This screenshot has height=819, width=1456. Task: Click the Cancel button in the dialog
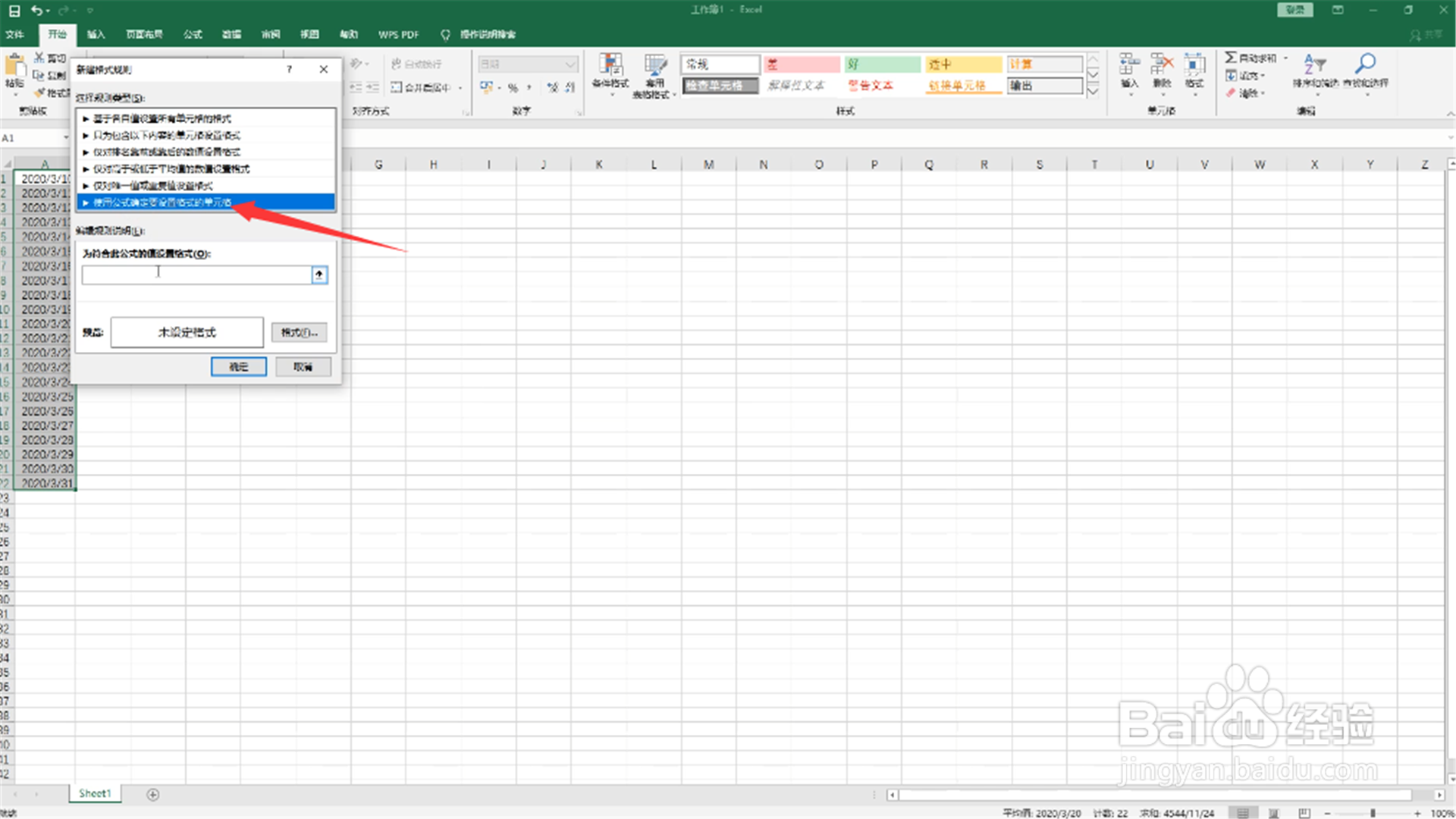pyautogui.click(x=303, y=367)
